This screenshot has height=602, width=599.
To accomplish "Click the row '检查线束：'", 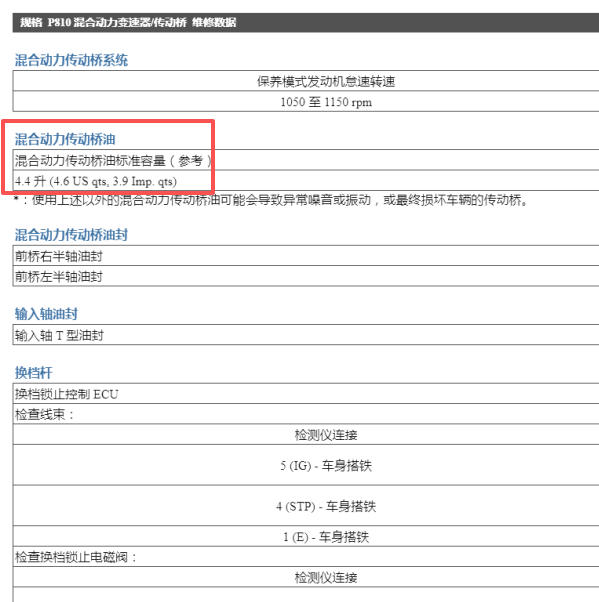I will coord(306,414).
